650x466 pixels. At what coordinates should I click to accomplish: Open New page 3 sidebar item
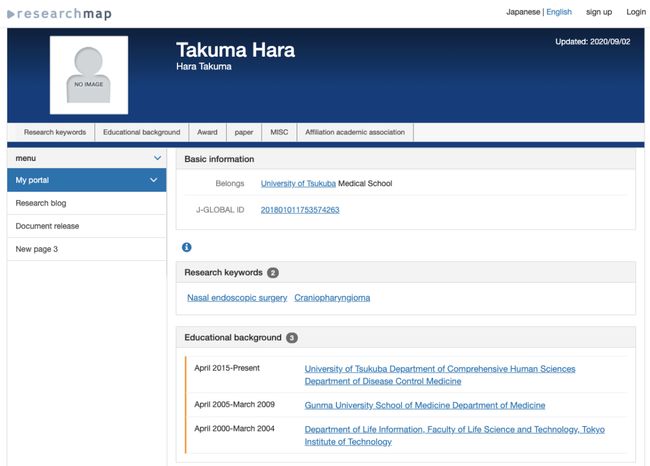37,249
